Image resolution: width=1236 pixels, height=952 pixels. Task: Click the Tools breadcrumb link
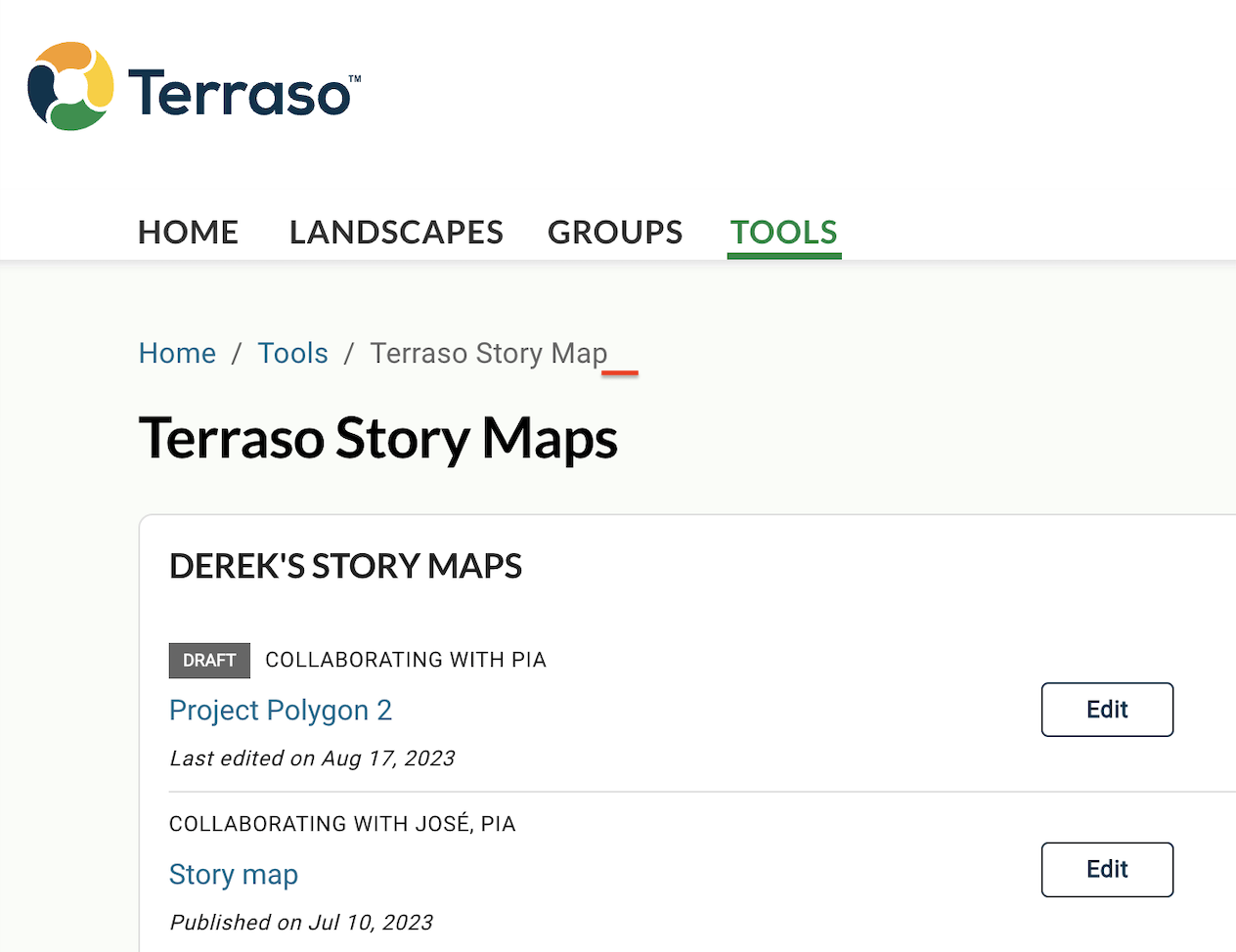pos(292,353)
